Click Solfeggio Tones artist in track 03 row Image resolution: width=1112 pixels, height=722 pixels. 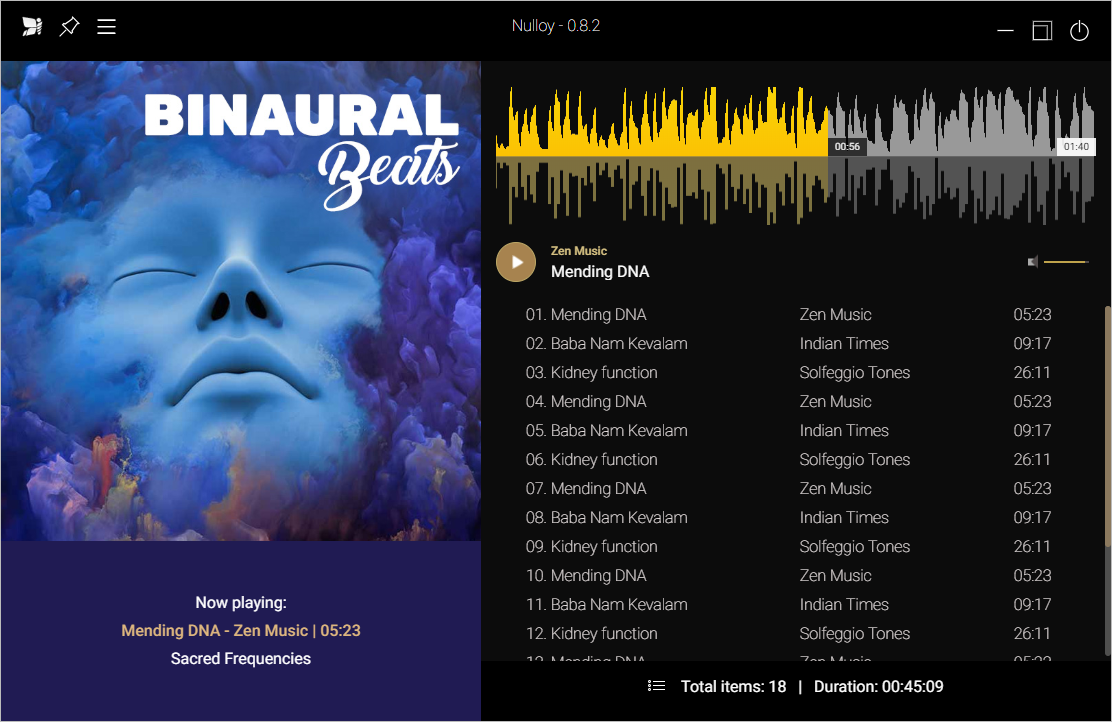[x=855, y=373]
